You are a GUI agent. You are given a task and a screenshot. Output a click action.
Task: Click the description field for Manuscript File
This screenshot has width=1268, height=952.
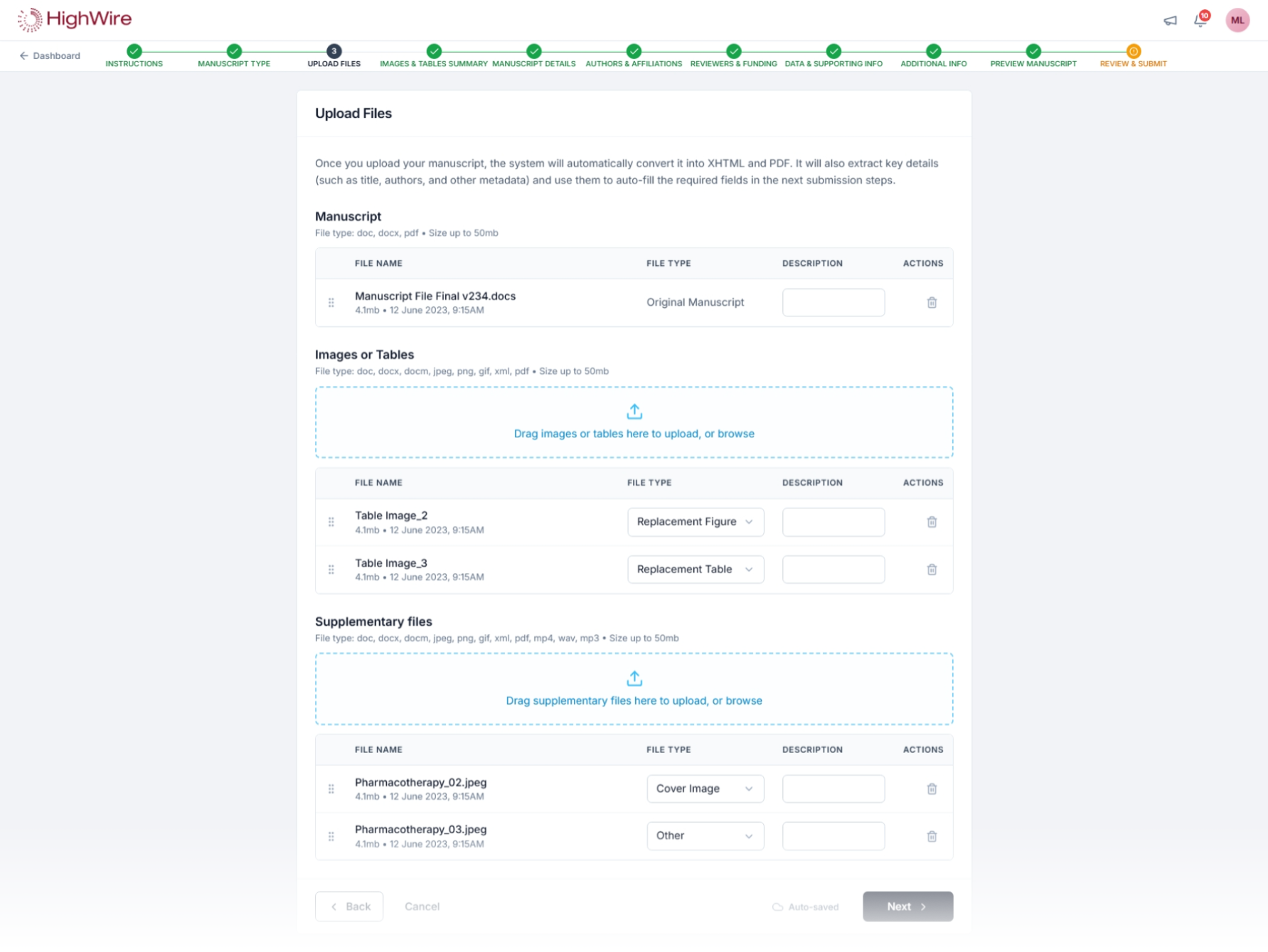click(x=833, y=303)
